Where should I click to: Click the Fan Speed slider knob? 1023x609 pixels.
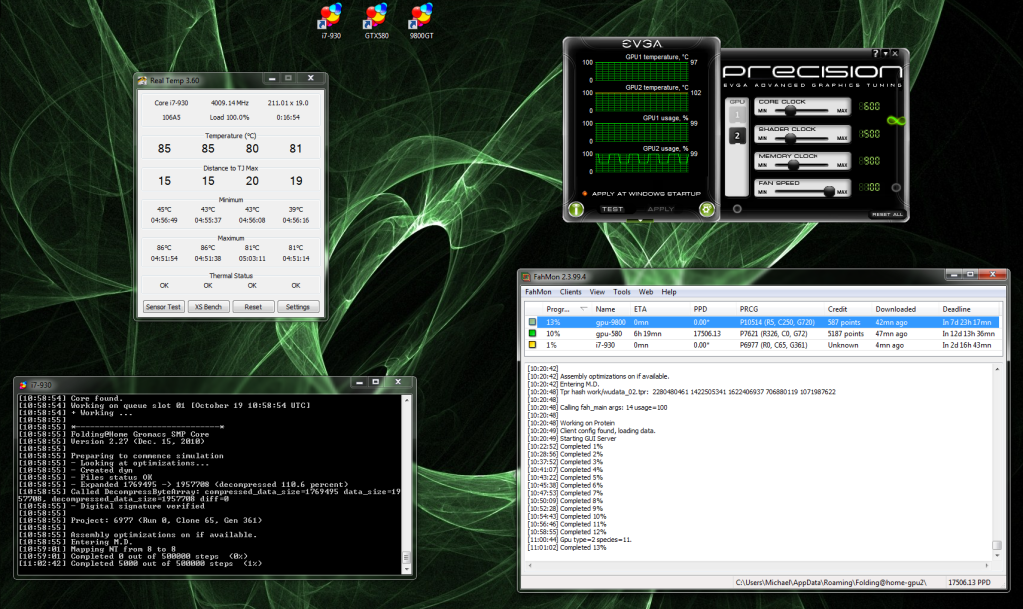(x=829, y=191)
